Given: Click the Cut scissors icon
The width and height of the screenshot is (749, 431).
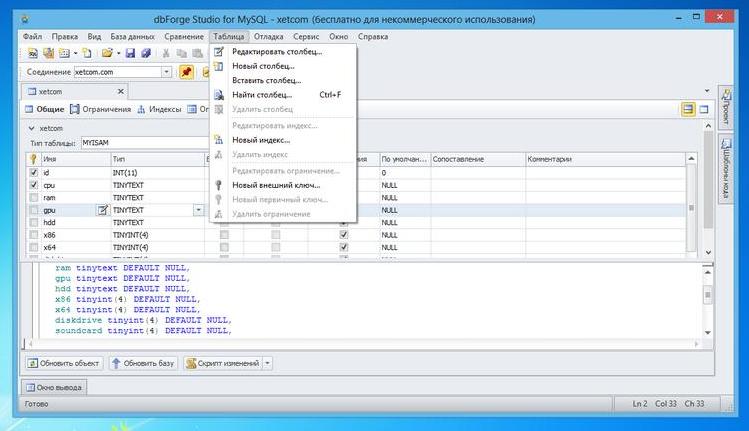Looking at the screenshot, I should click(166, 53).
